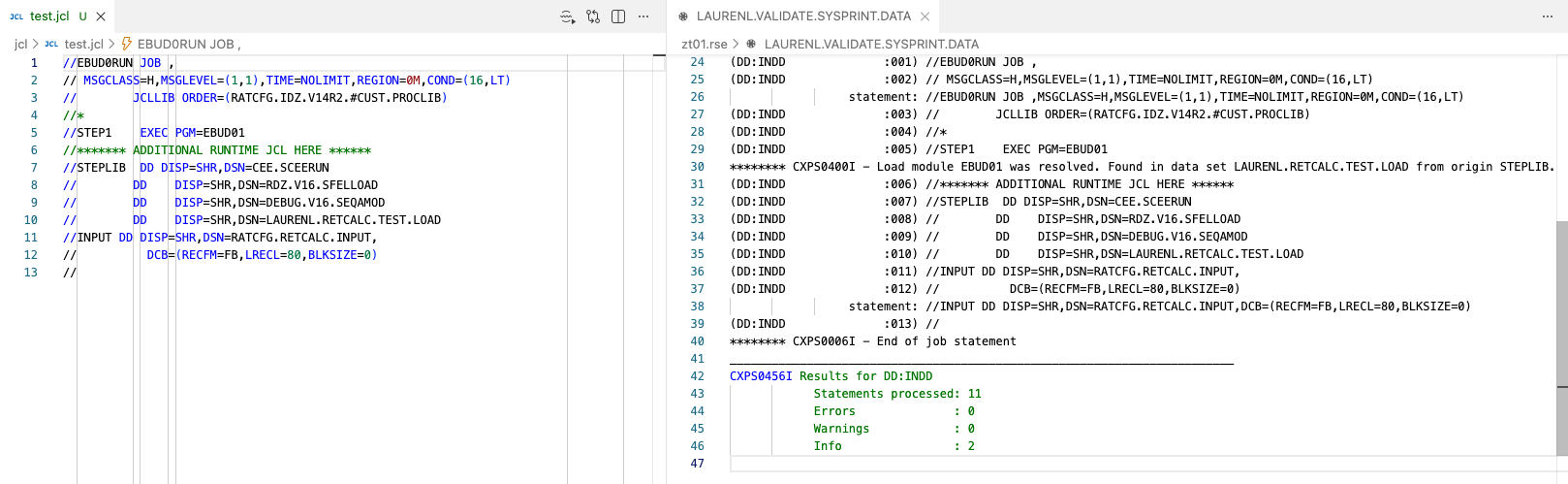Open More Actions in the left editor group
The width and height of the screenshot is (1568, 484).
(643, 16)
